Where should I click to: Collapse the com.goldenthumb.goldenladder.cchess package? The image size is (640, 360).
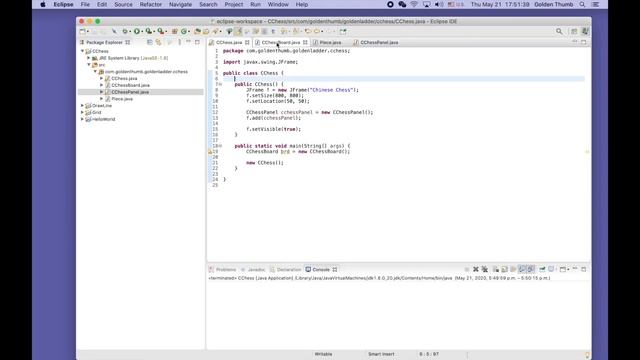click(x=95, y=71)
